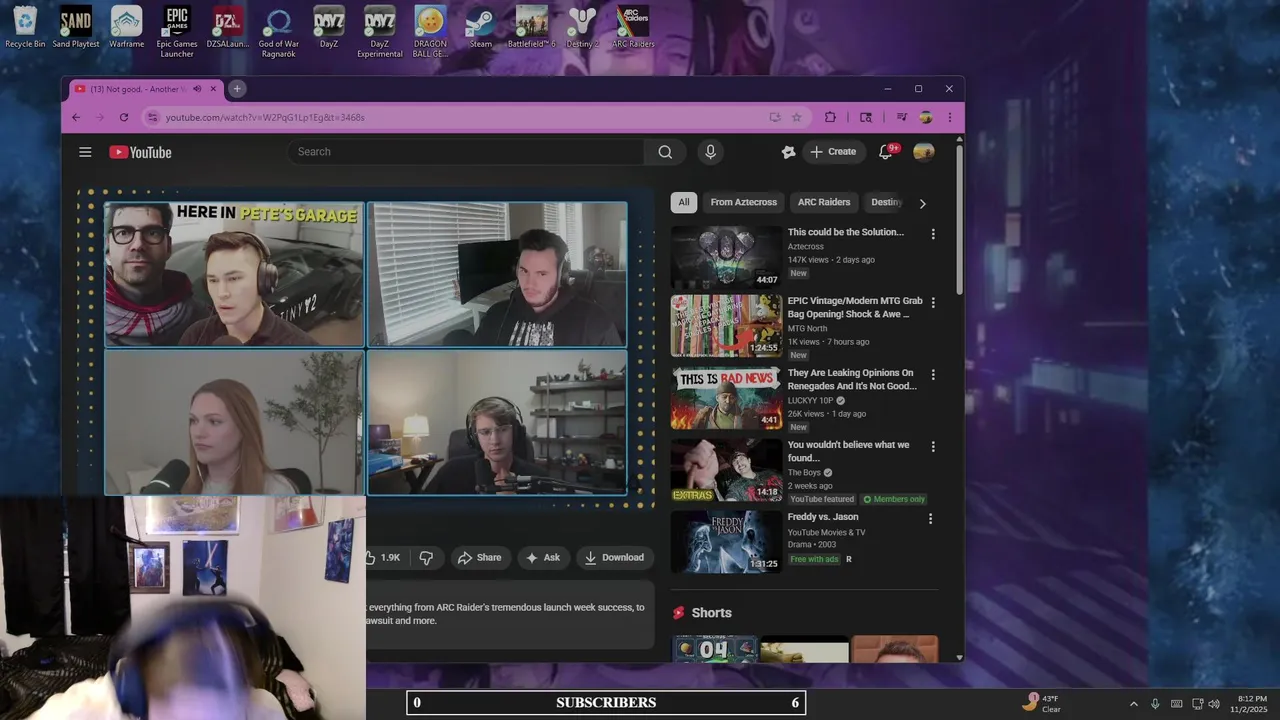This screenshot has width=1280, height=720.
Task: Open the taskbar microphone indicator
Action: [x=1155, y=703]
